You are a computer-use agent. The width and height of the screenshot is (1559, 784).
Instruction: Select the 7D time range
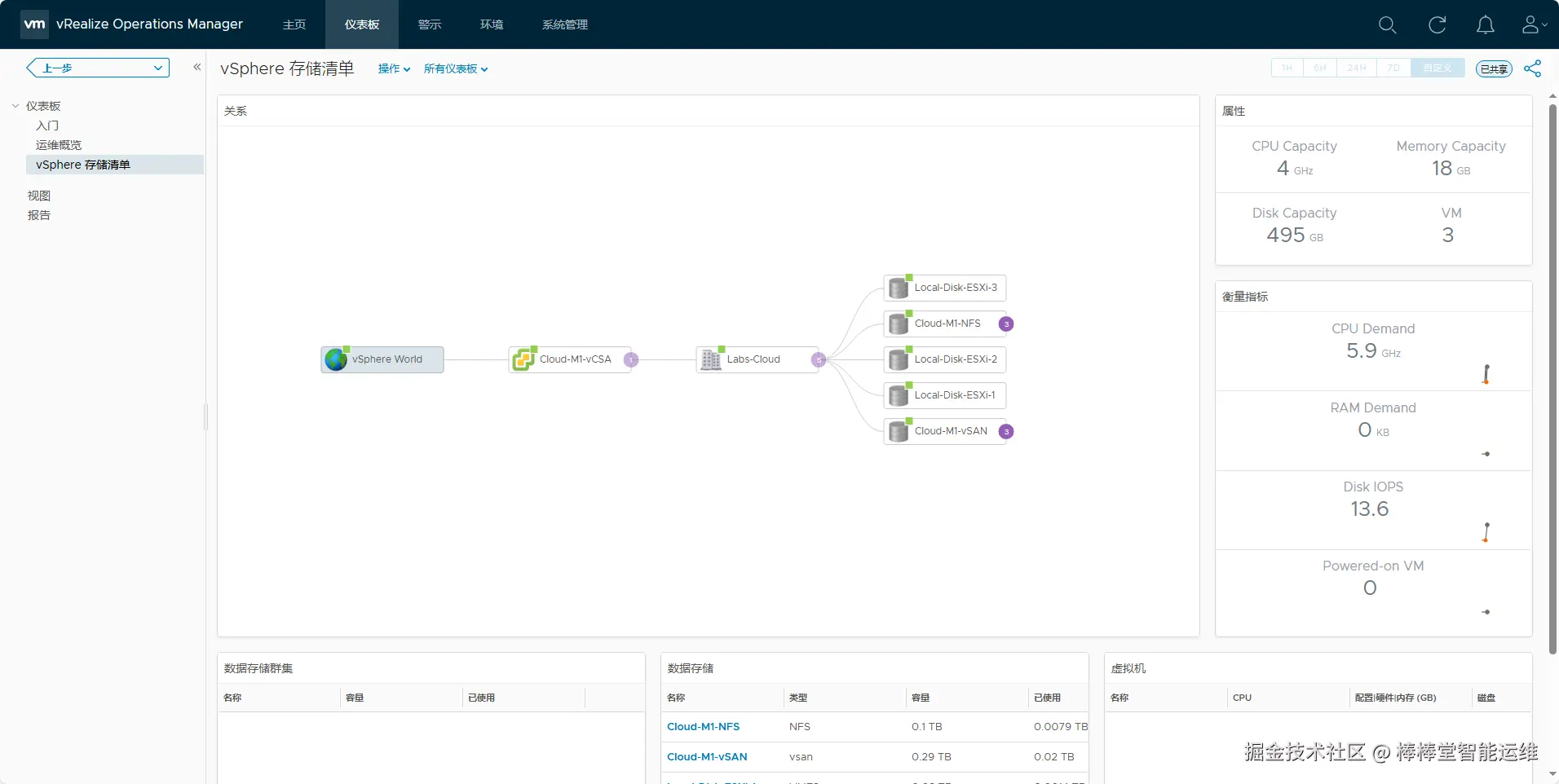tap(1393, 68)
